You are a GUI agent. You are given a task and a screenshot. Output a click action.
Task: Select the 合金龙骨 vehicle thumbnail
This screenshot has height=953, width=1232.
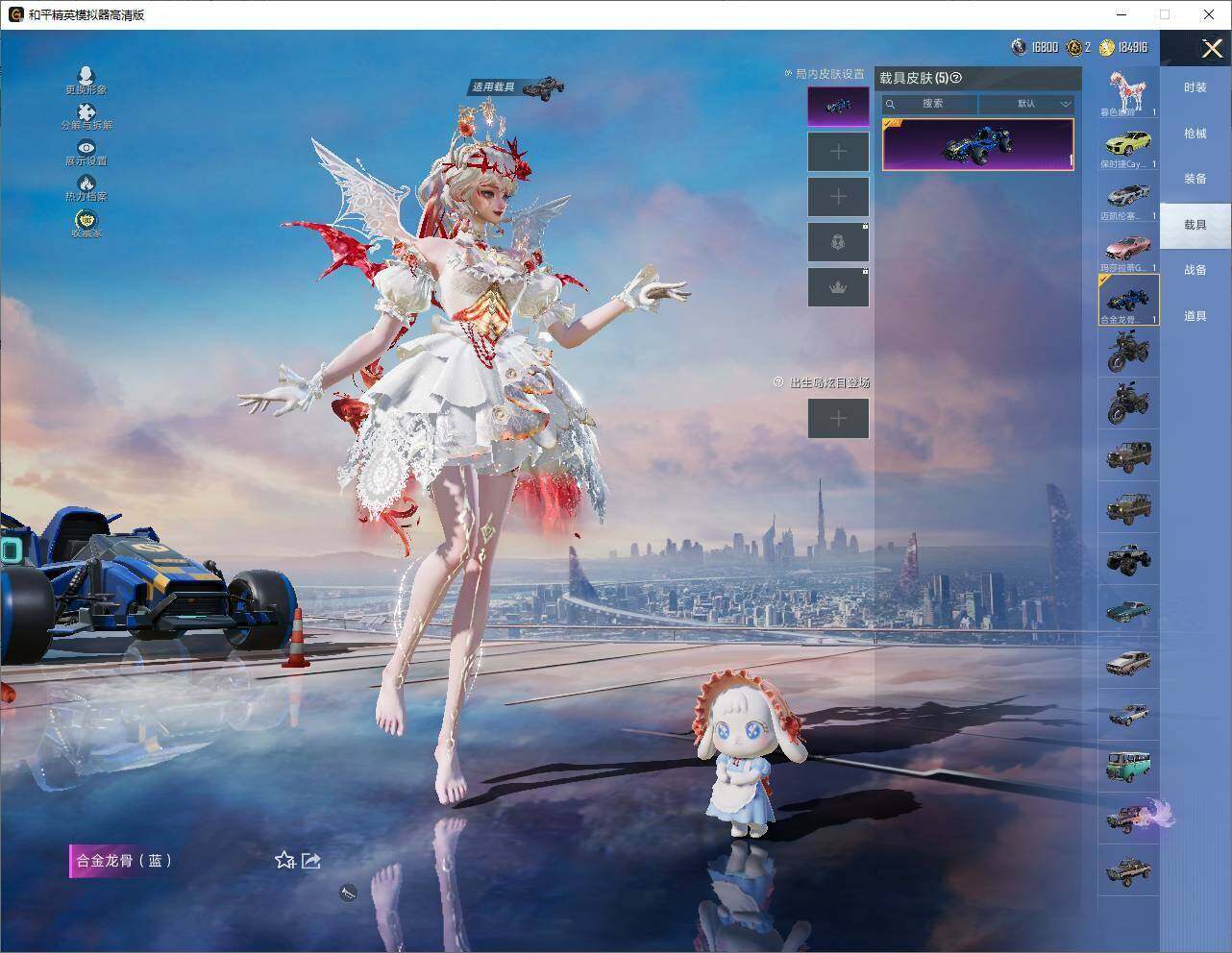pyautogui.click(x=1128, y=300)
